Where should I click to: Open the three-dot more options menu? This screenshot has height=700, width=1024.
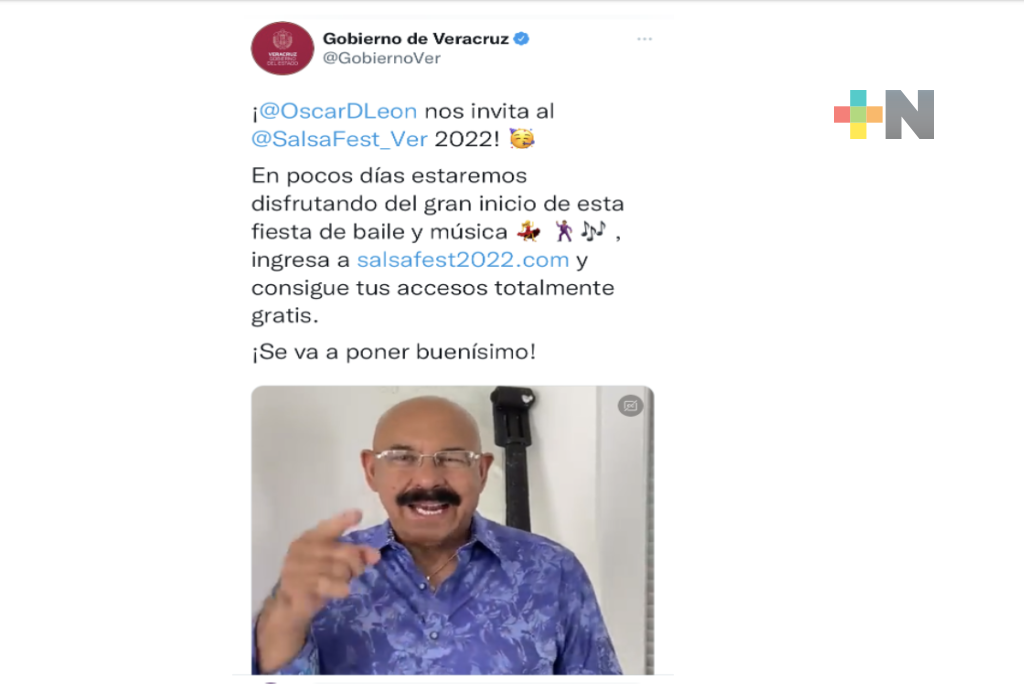click(x=645, y=39)
